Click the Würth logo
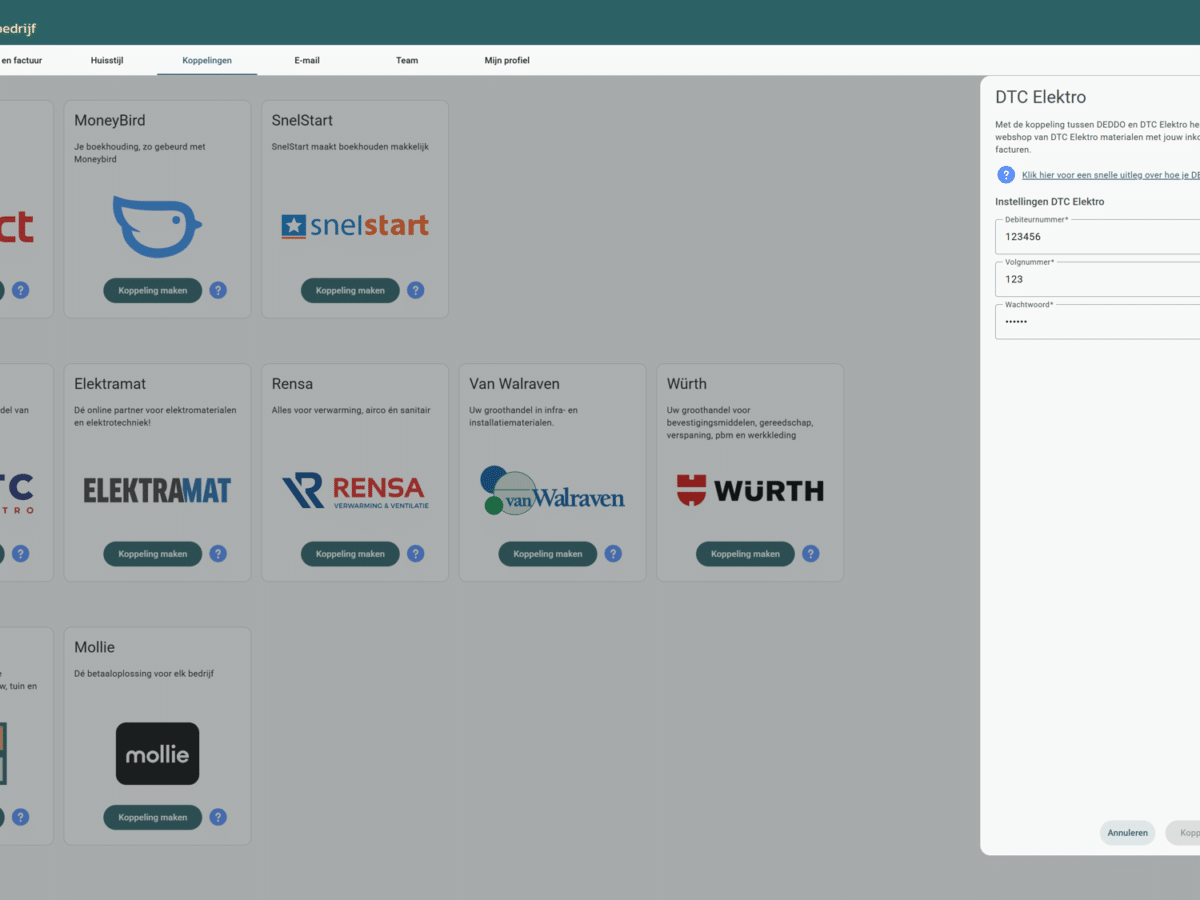Viewport: 1200px width, 900px height. pyautogui.click(x=750, y=490)
